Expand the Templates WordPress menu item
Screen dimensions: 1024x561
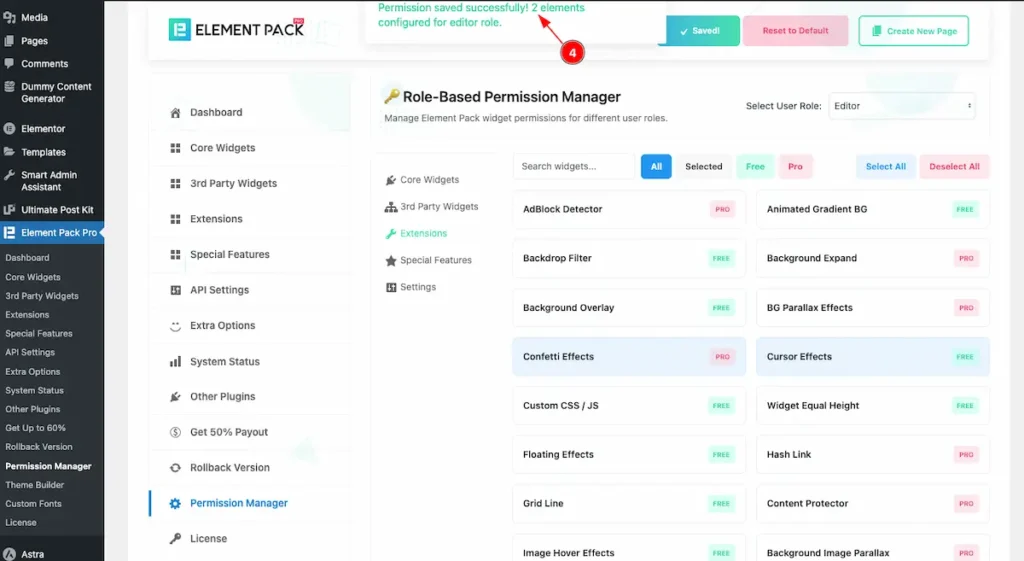pyautogui.click(x=43, y=152)
